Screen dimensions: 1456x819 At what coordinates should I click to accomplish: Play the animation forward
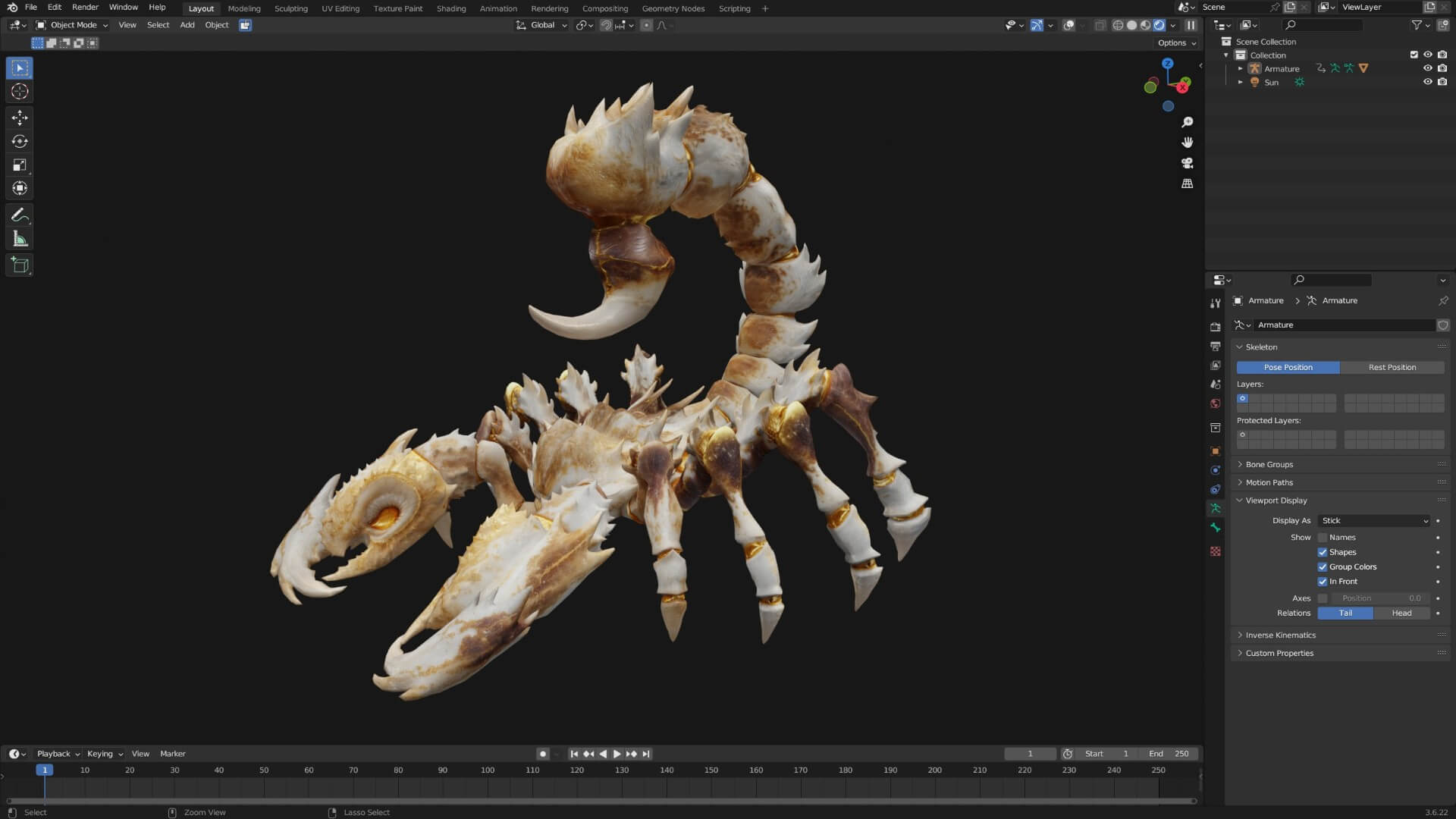617,754
